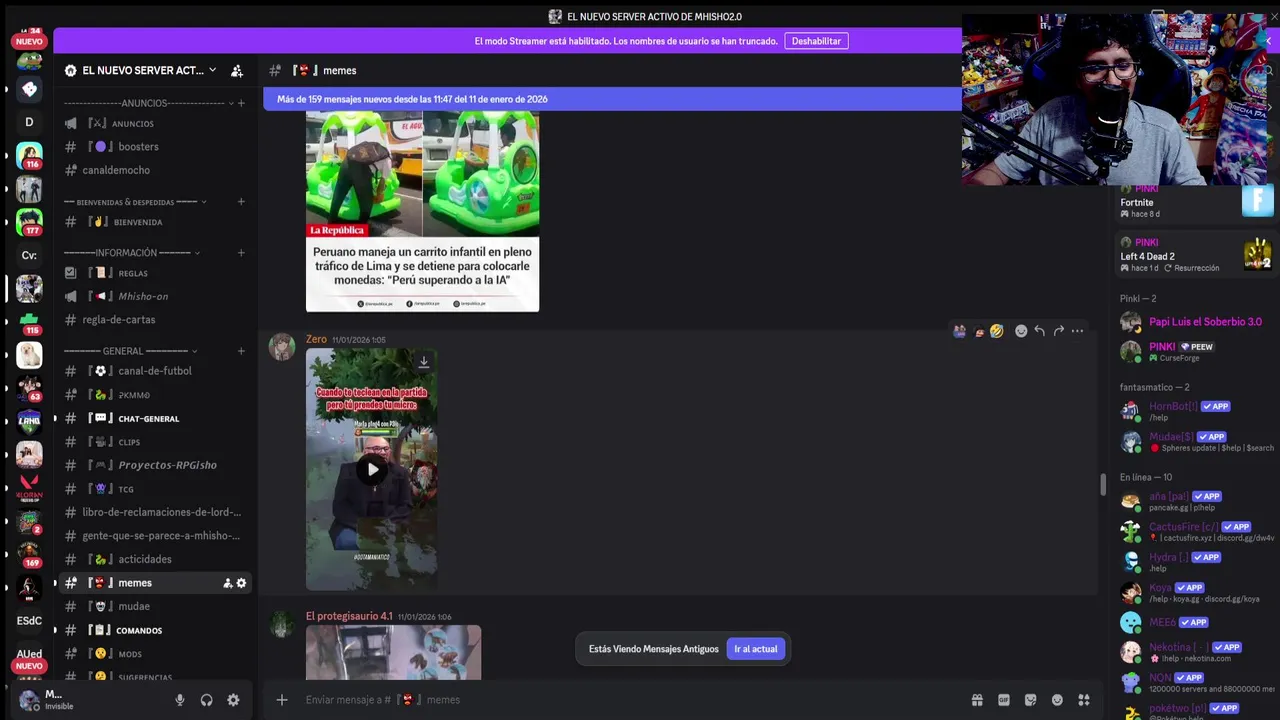
Task: Open the canal-de-futbol channel
Action: tap(154, 371)
